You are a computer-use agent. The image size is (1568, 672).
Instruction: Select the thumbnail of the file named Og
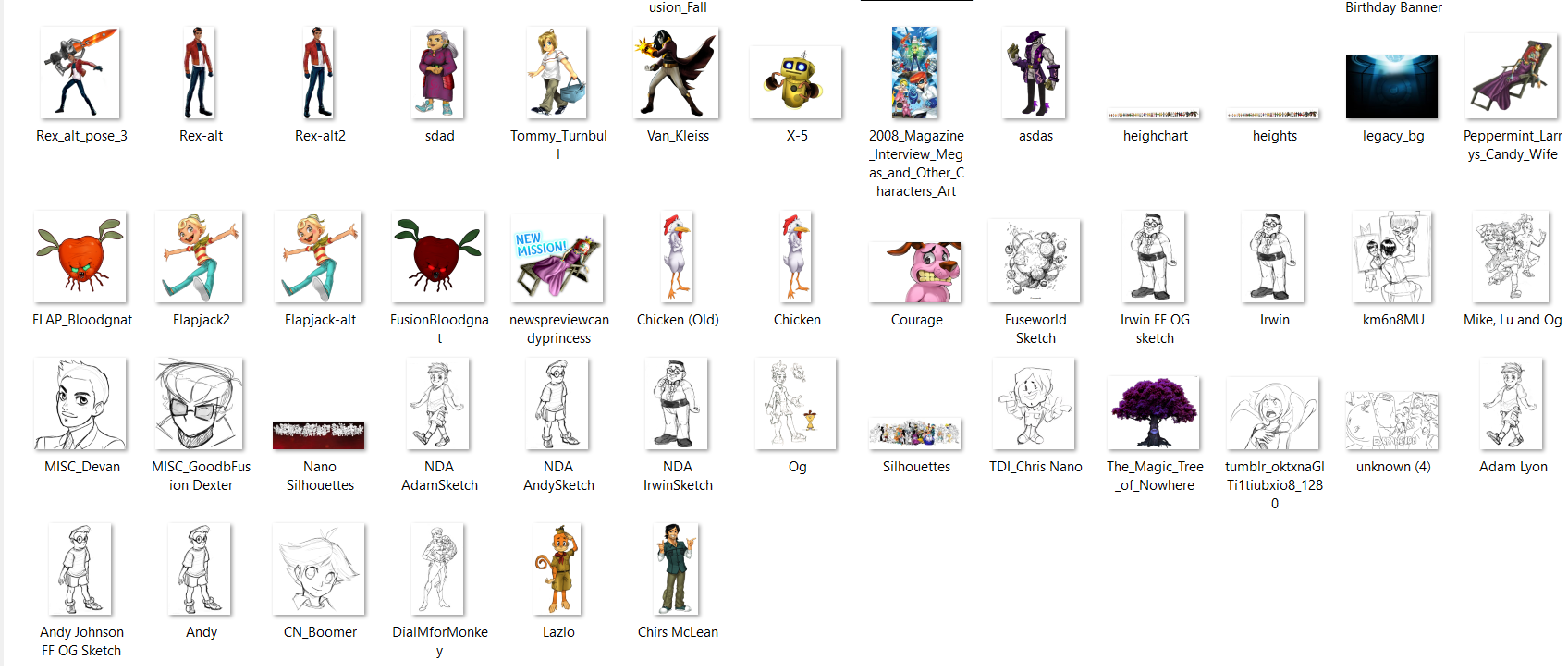[x=796, y=404]
